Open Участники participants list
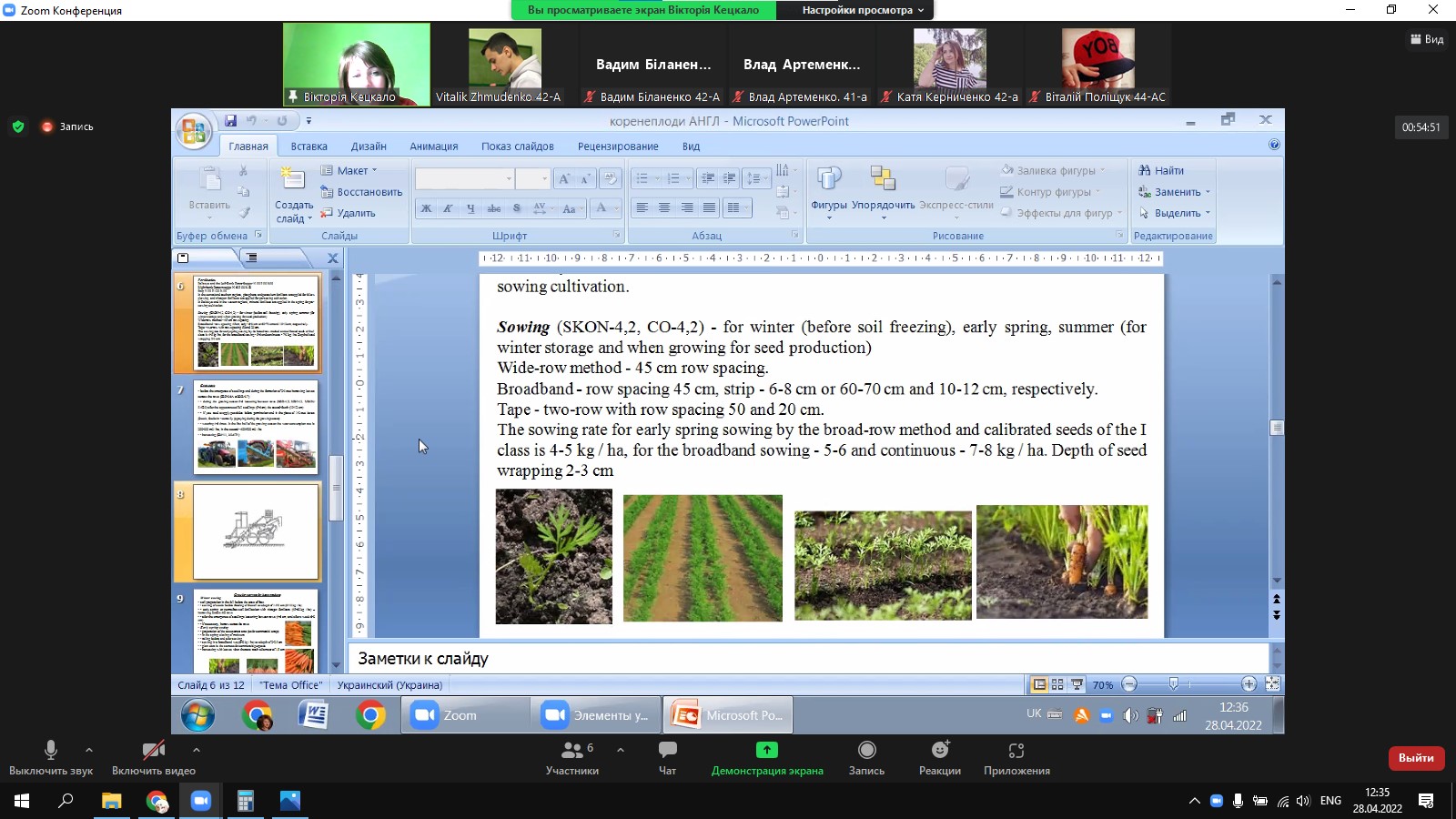 coord(572,757)
